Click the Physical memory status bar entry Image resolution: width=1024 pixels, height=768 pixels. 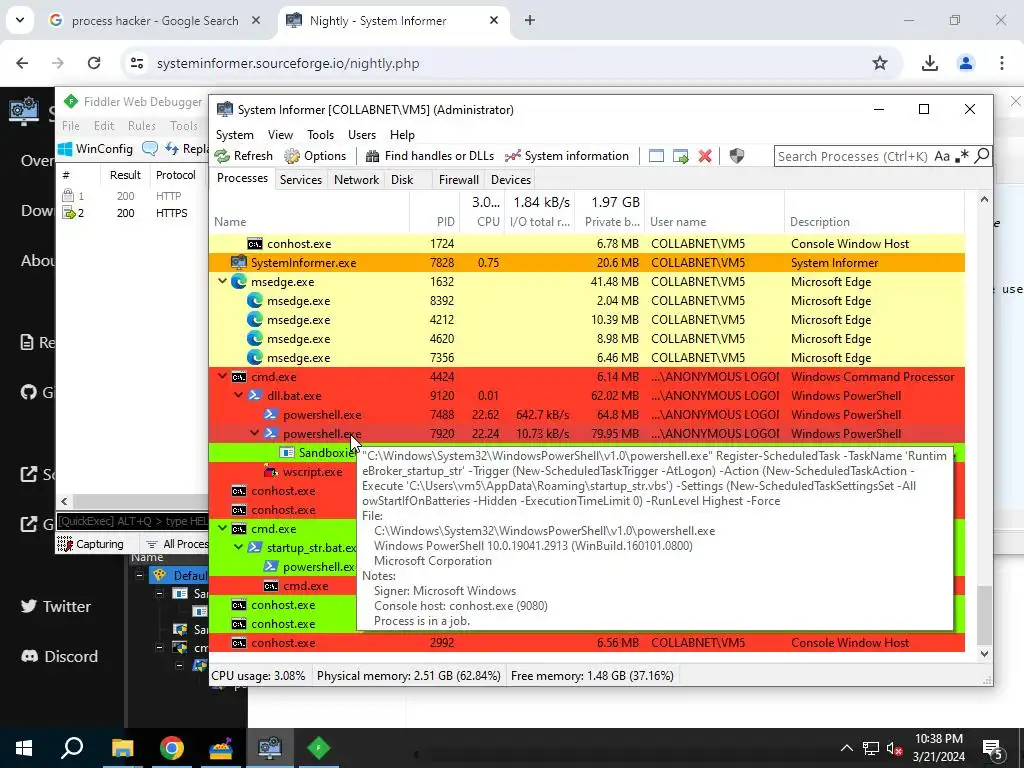tap(409, 676)
